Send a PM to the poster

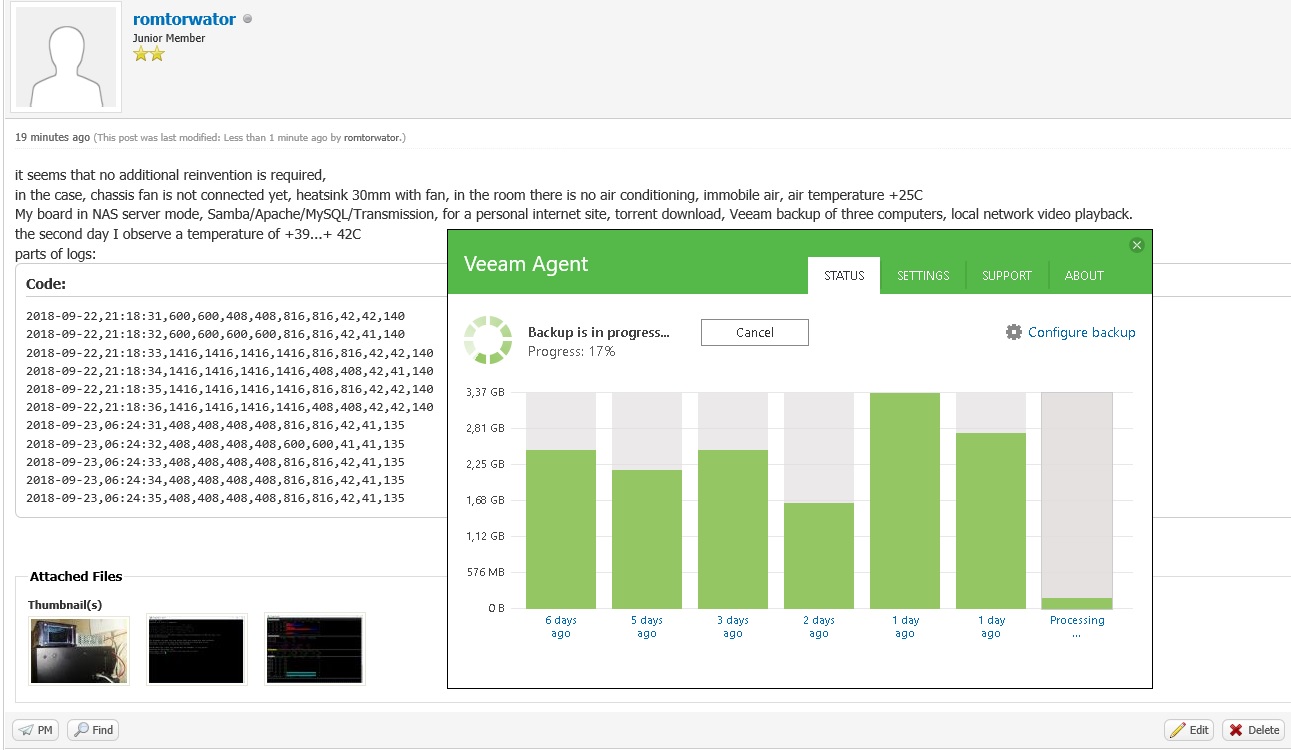tap(36, 730)
